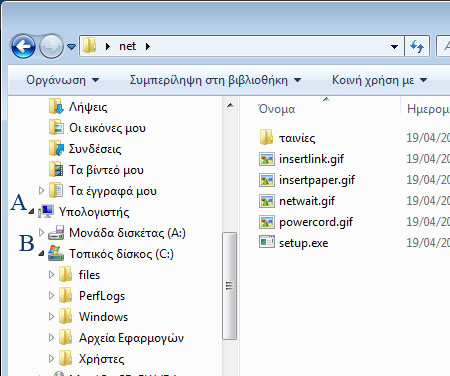
Task: Click the Λήψεις label in tree
Action: click(x=88, y=107)
